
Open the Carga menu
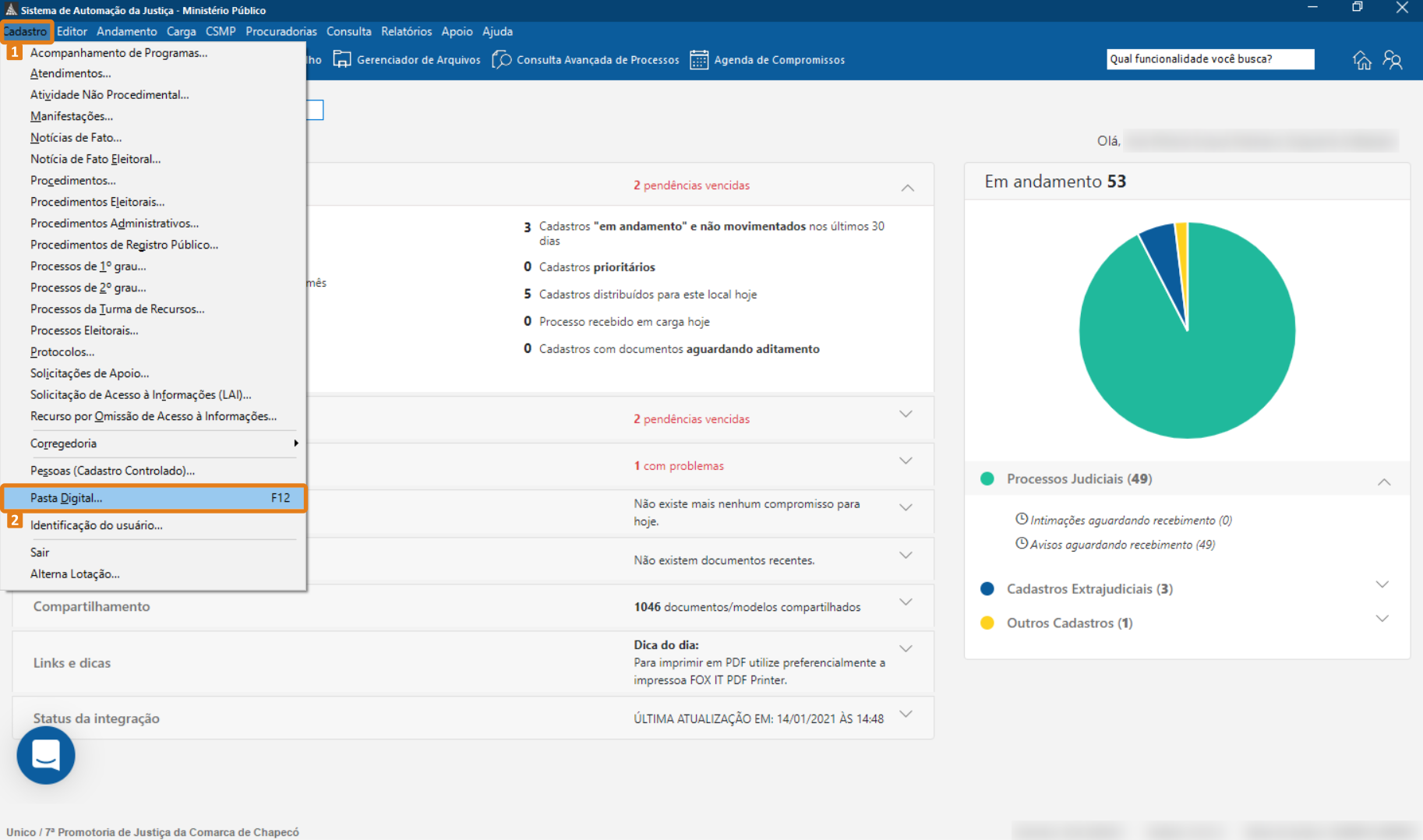181,31
